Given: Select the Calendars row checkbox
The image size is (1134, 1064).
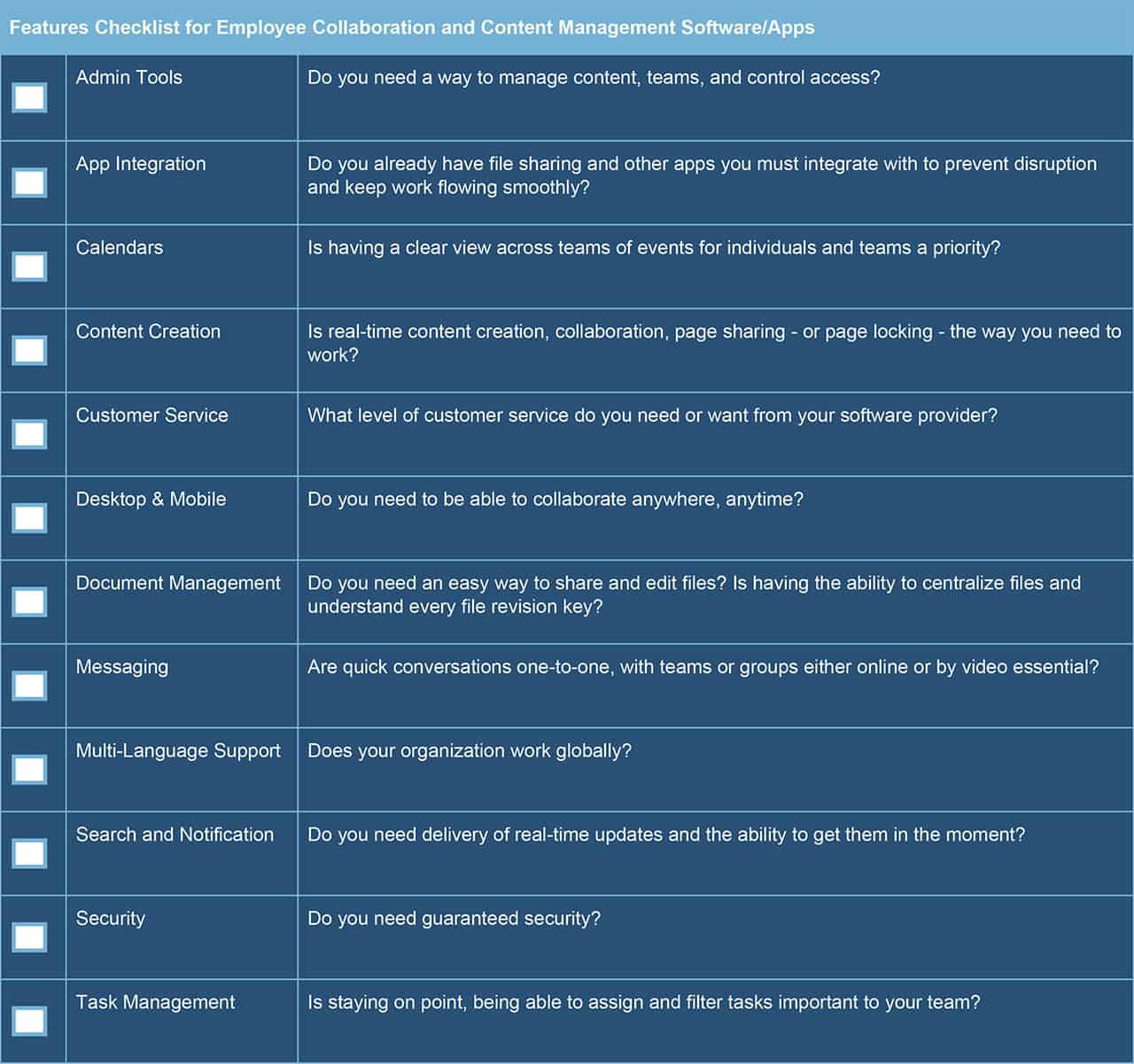Looking at the screenshot, I should point(29,267).
